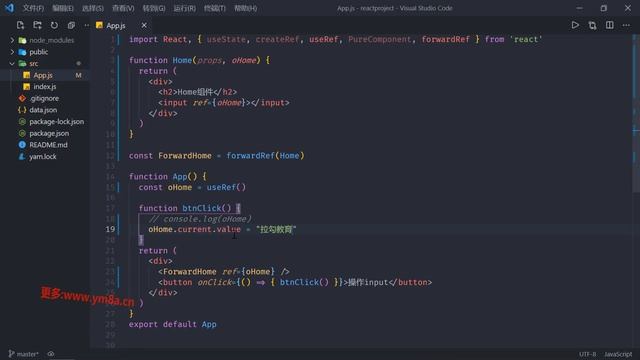The image size is (640, 360).
Task: Collapse all folders in Explorer
Action: pos(71,25)
